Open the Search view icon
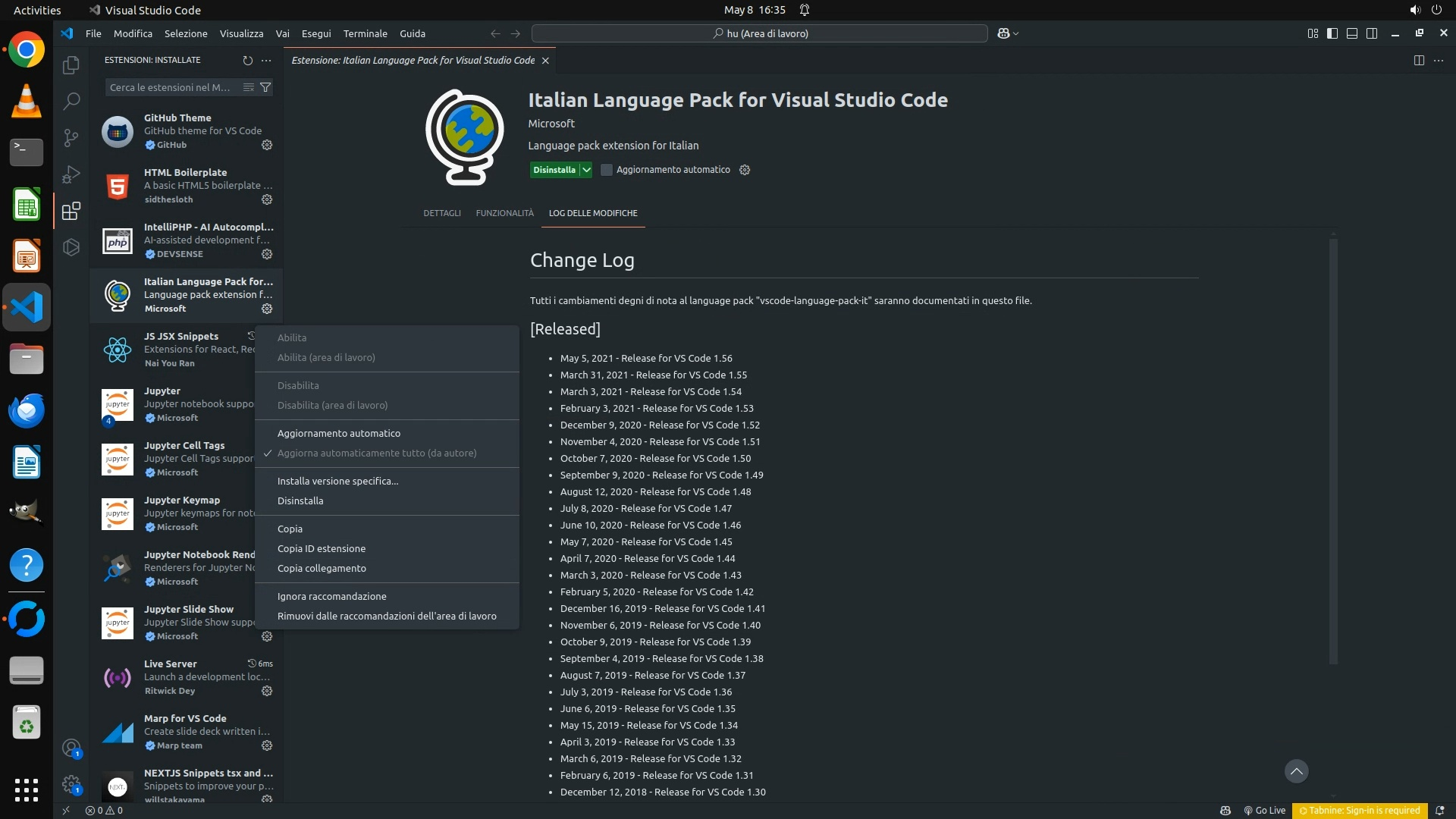The height and width of the screenshot is (819, 1456). 71,101
